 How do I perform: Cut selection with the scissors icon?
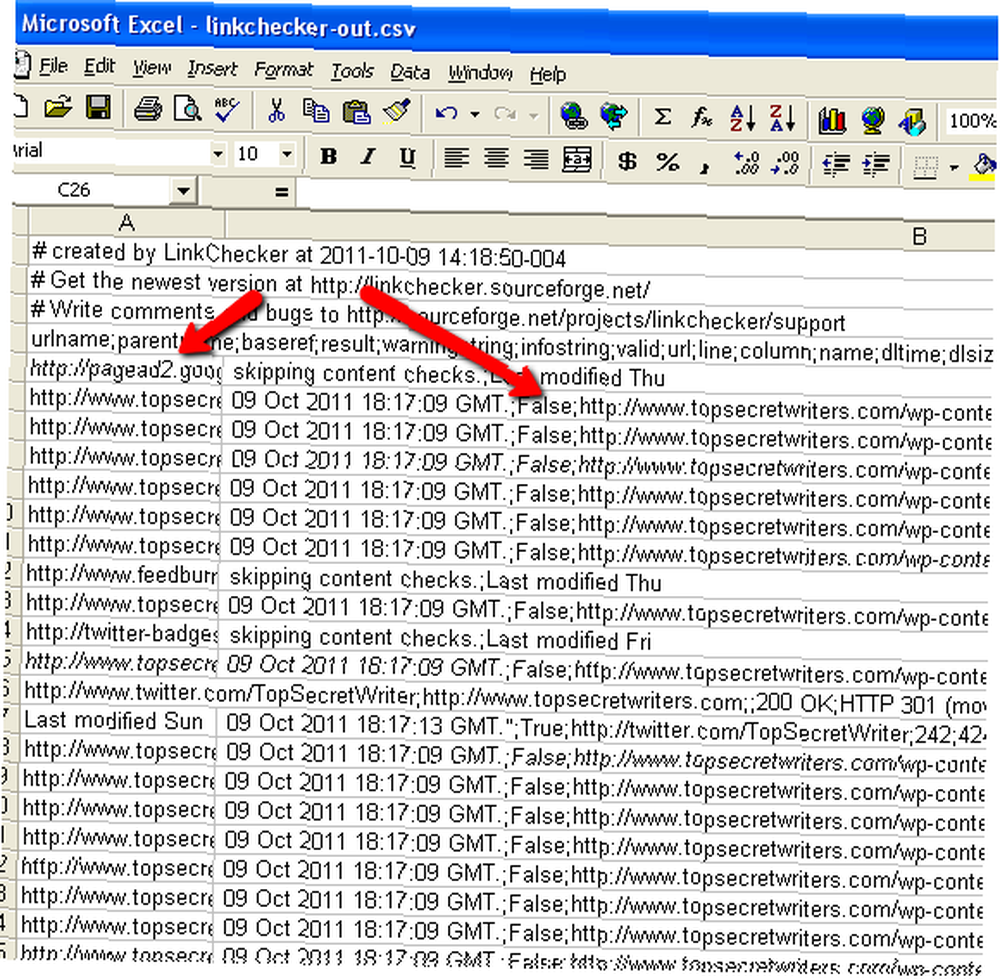pyautogui.click(x=276, y=110)
